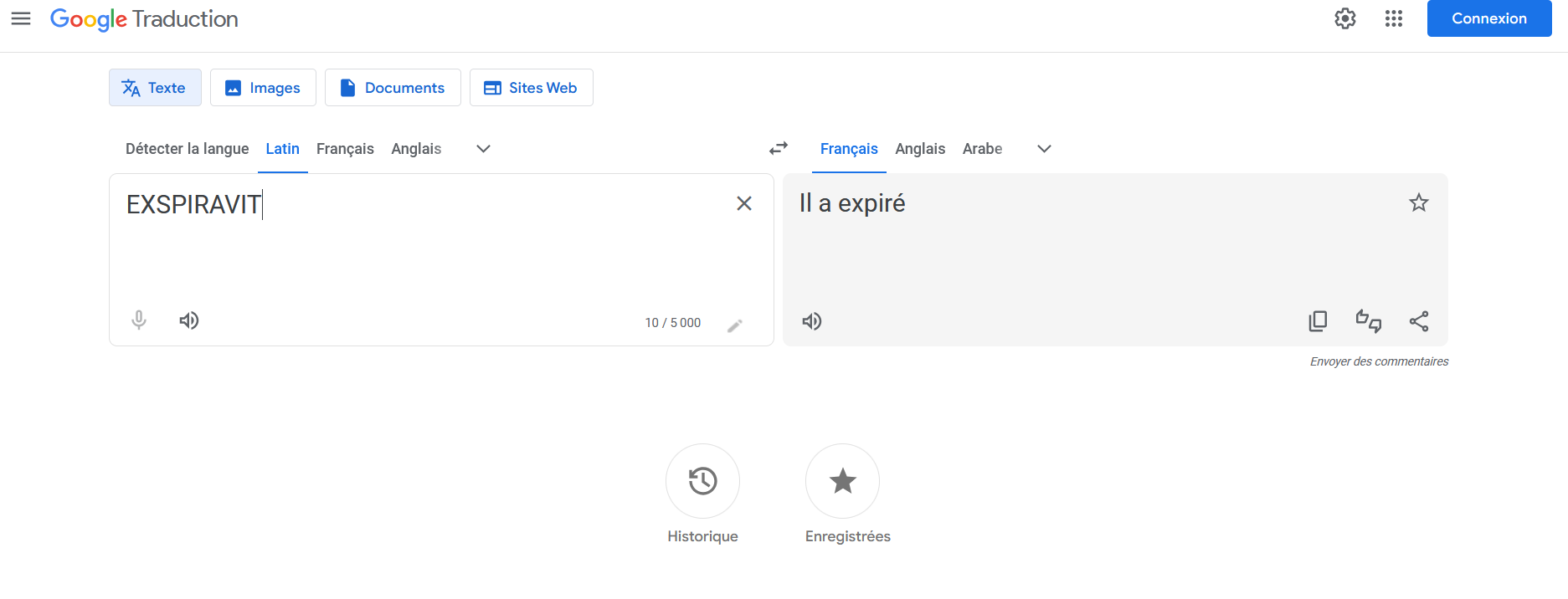Share the translation
This screenshot has height=599, width=1568.
(x=1419, y=321)
